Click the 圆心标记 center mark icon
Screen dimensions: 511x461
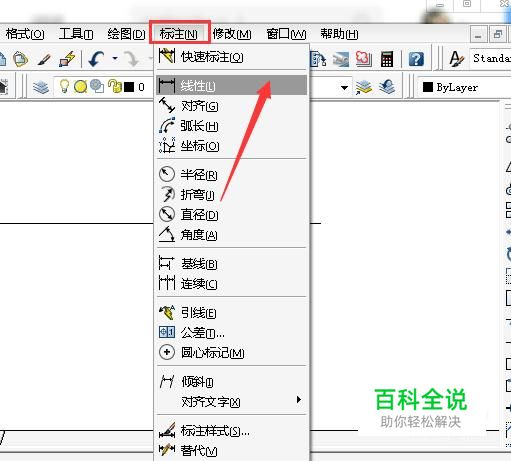click(x=167, y=352)
